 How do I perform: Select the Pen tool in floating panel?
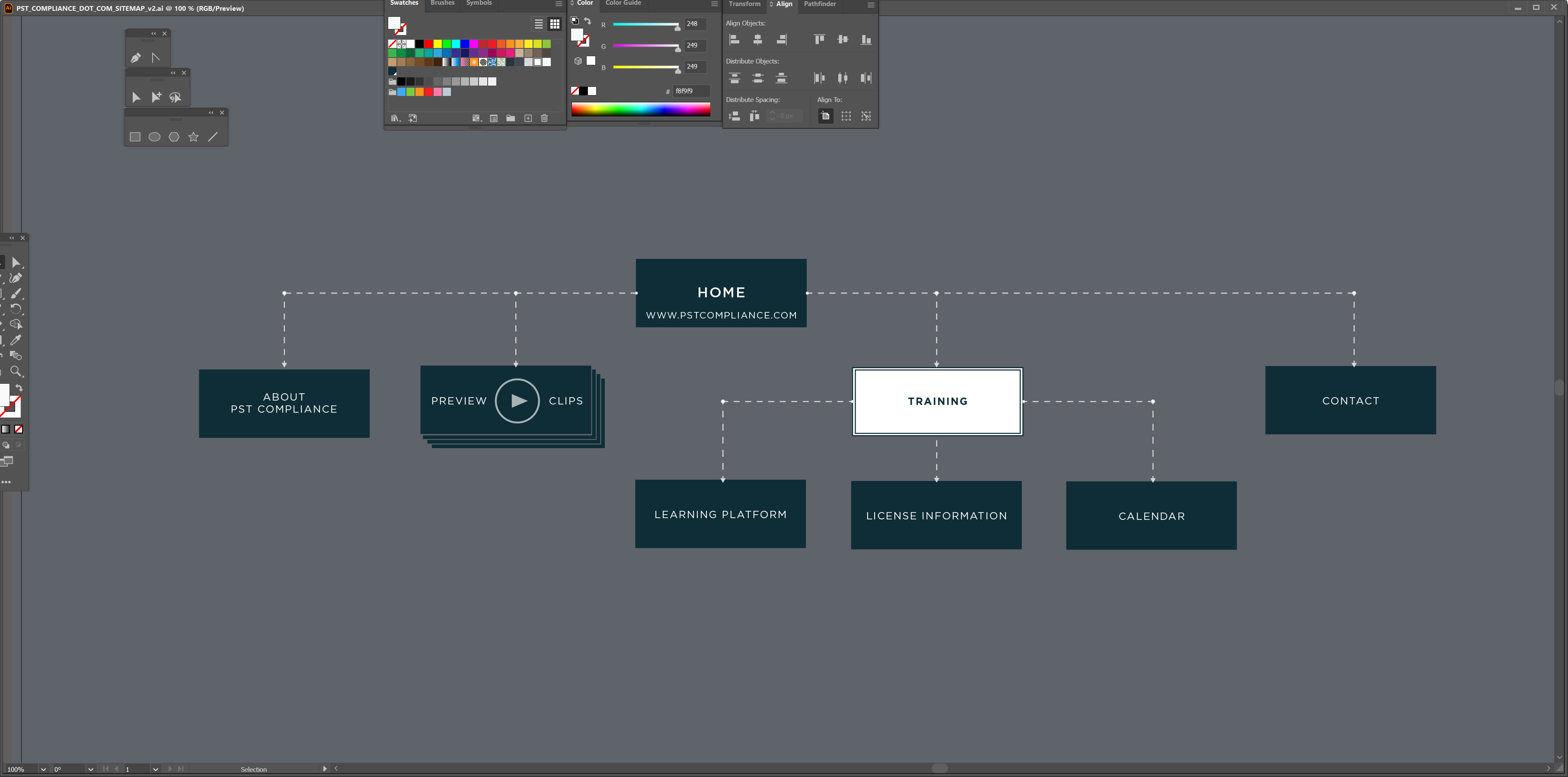136,58
